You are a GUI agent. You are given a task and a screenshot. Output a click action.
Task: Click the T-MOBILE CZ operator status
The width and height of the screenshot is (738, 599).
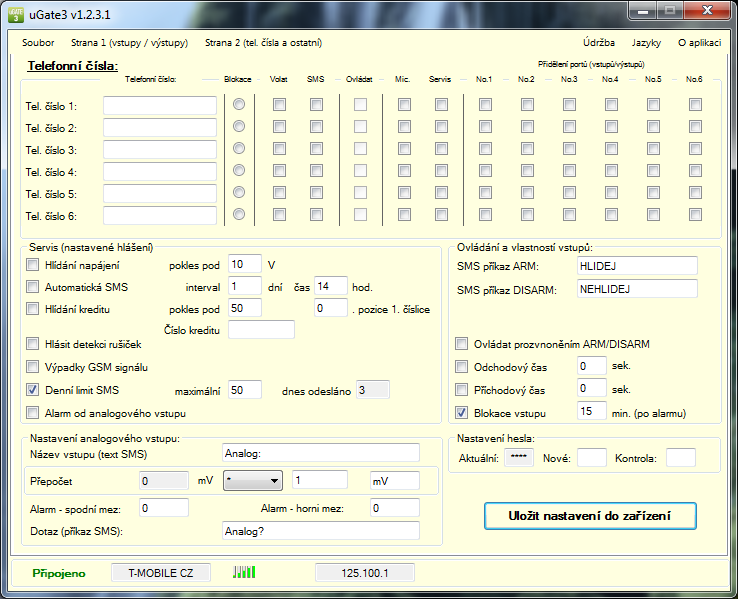pos(161,573)
